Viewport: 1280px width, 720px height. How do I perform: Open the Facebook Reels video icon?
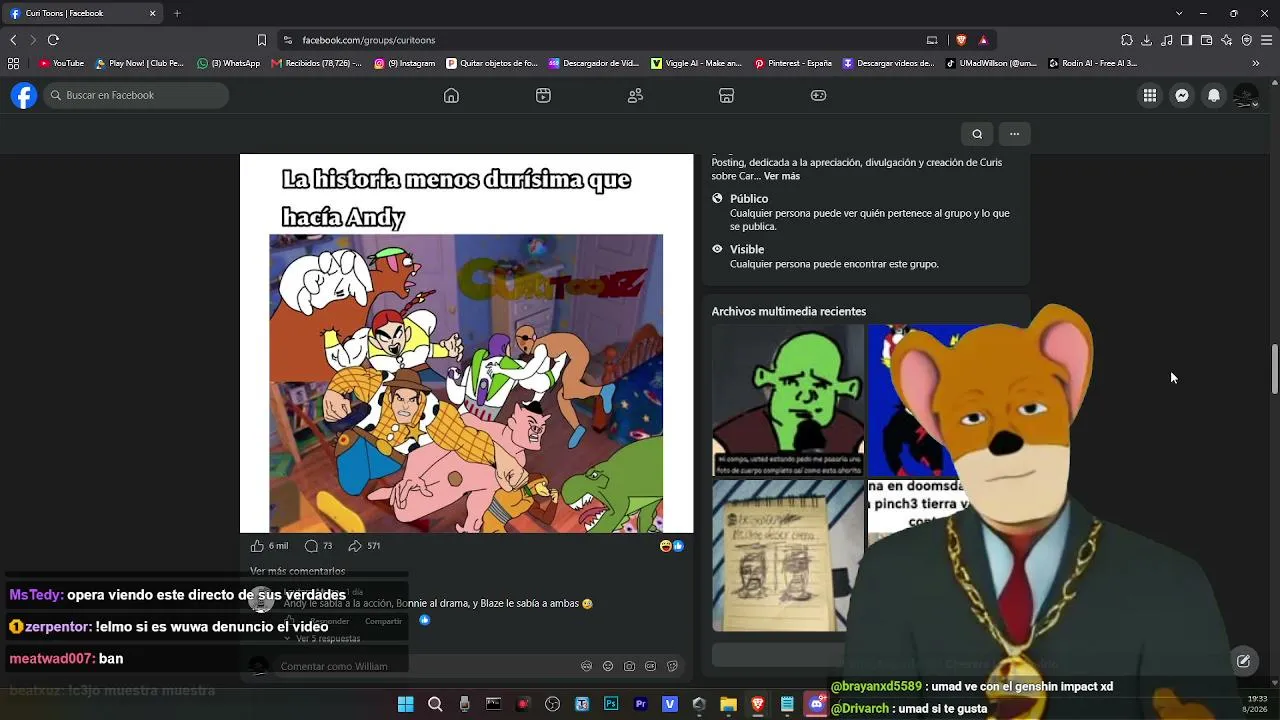pos(543,95)
